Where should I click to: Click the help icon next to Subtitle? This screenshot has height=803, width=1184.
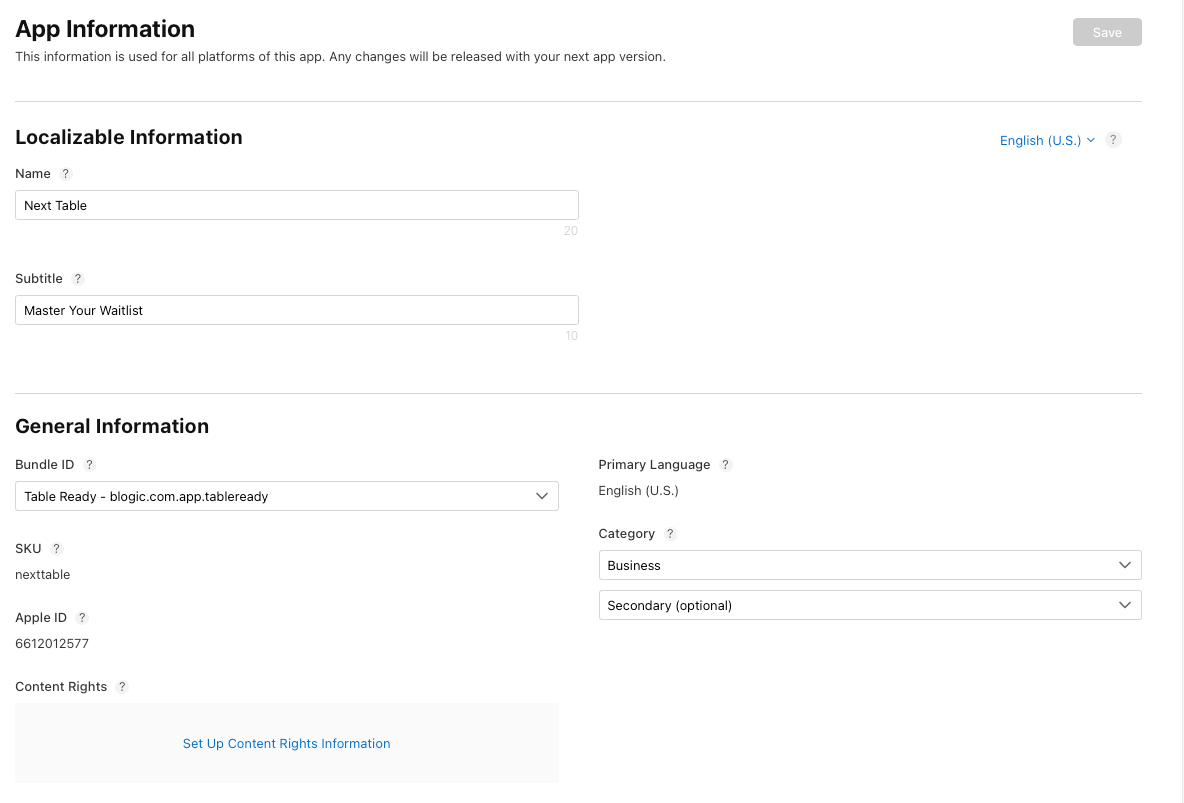(79, 278)
